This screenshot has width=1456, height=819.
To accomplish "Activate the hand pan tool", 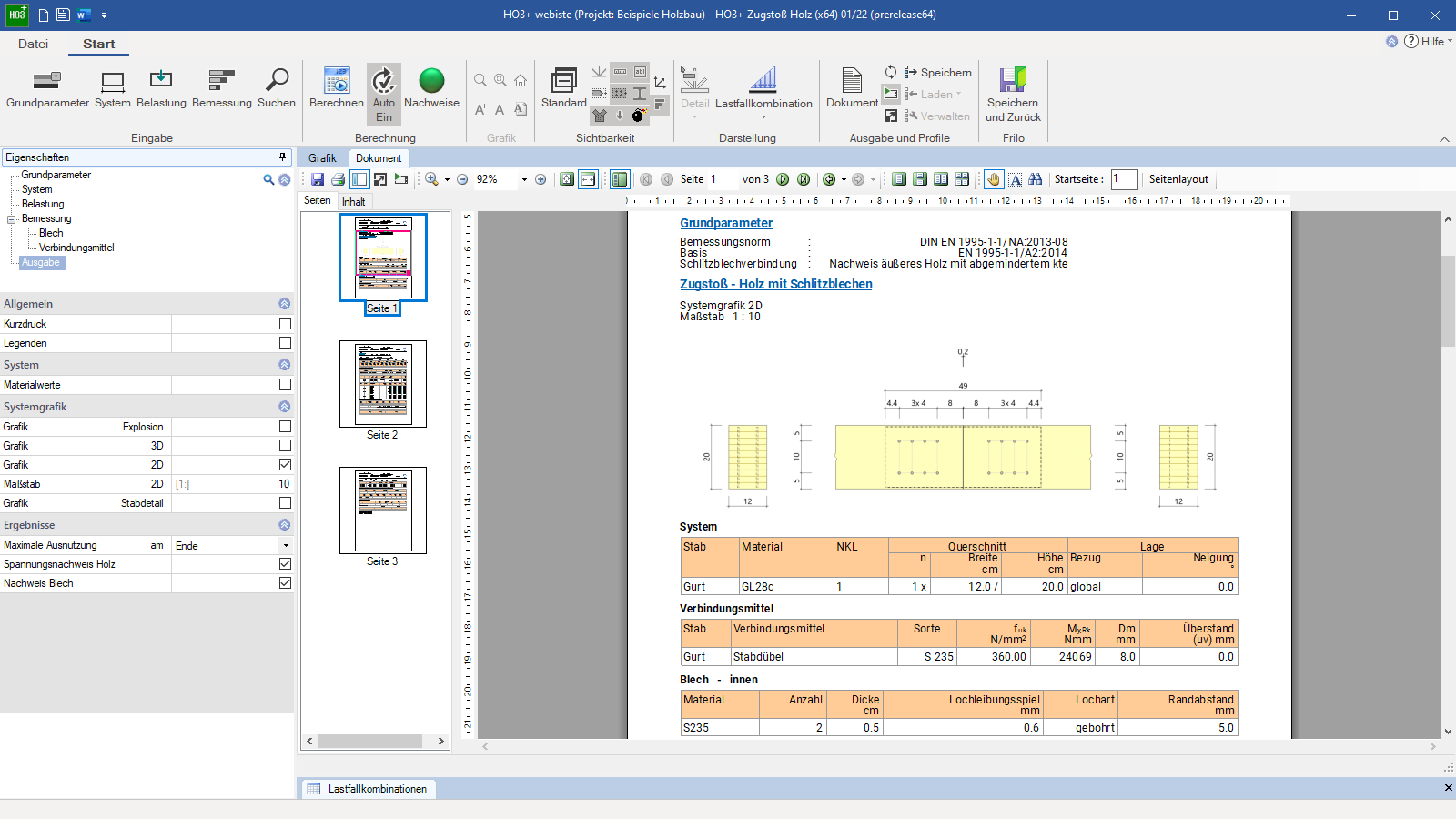I will [994, 179].
